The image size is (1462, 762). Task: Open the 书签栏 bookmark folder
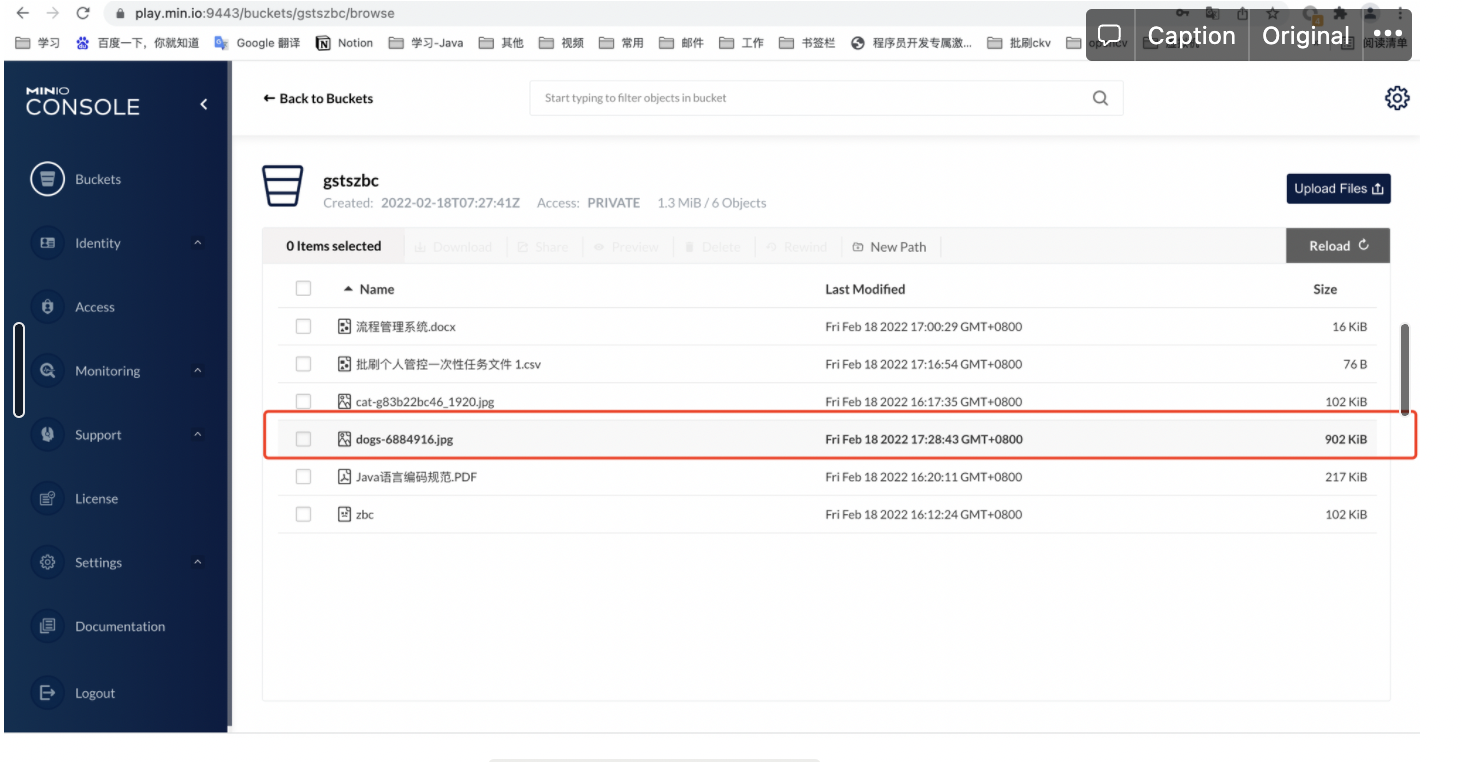click(x=806, y=43)
